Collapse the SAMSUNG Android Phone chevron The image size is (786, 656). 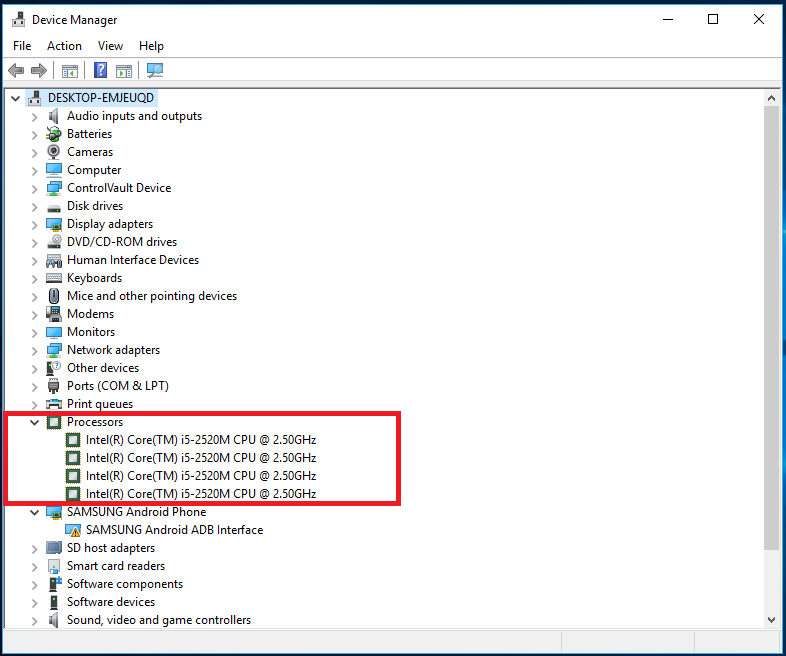34,512
